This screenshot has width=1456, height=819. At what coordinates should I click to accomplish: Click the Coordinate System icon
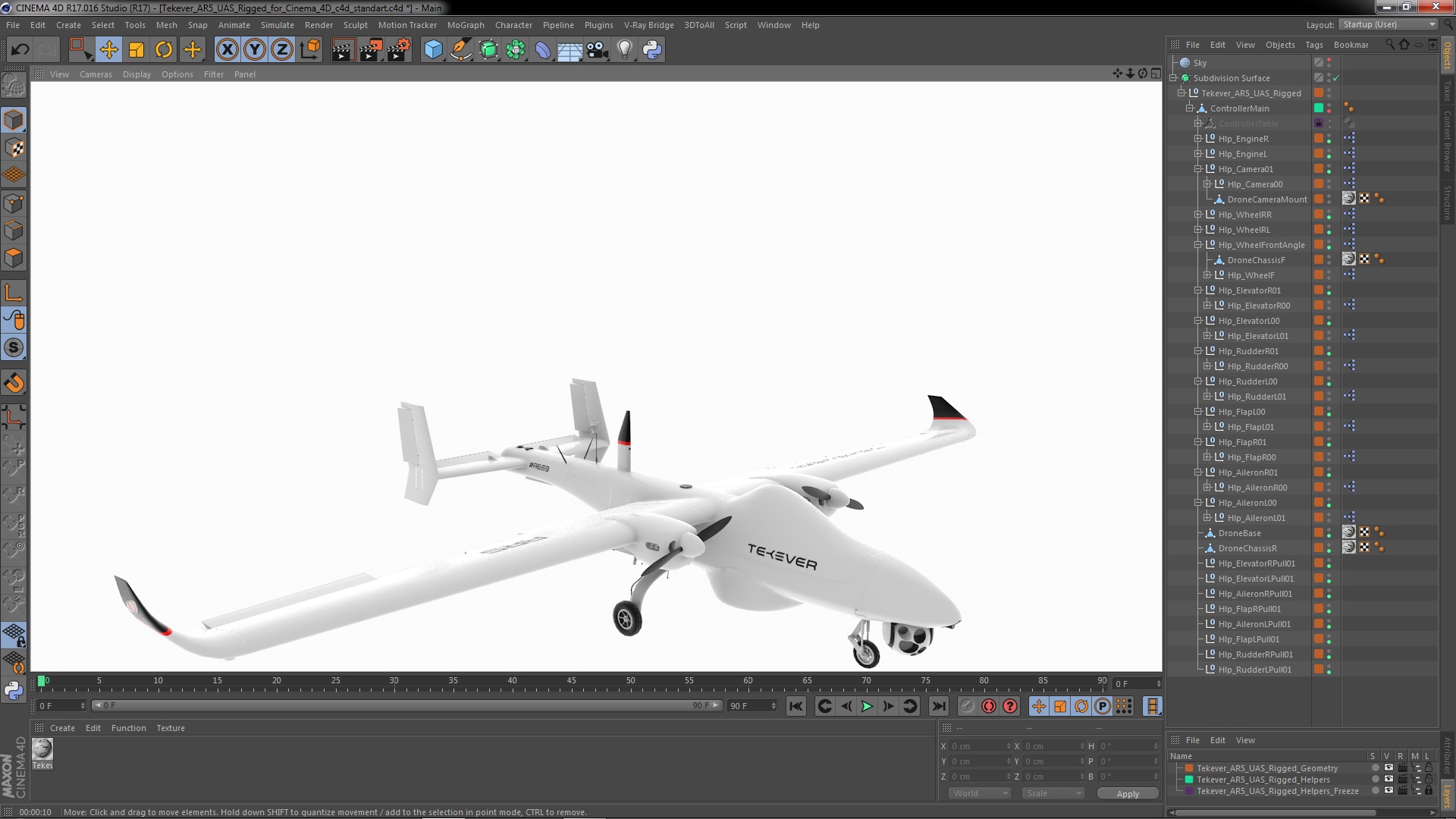pyautogui.click(x=310, y=50)
